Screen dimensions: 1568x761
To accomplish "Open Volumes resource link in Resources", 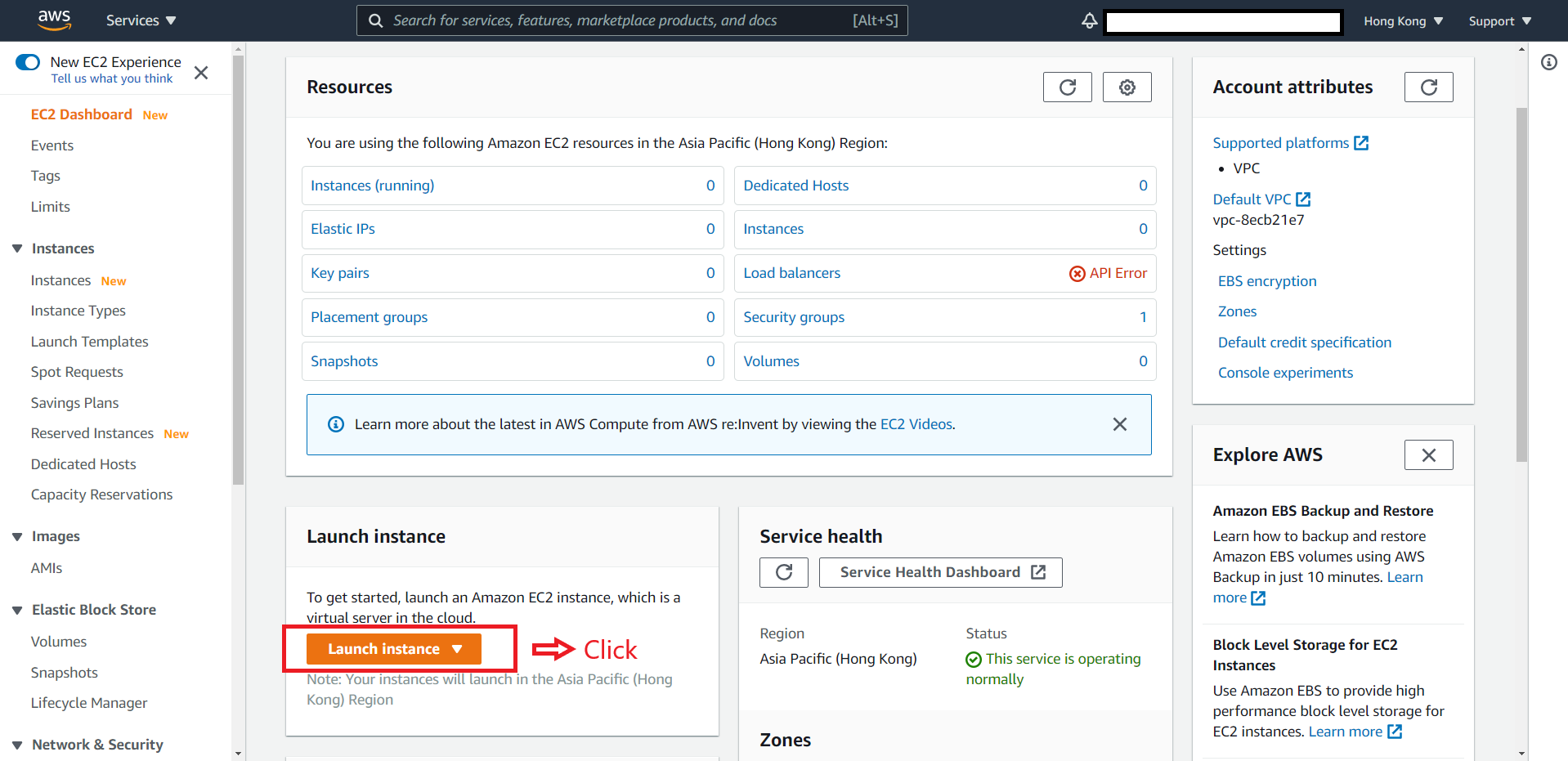I will [771, 361].
